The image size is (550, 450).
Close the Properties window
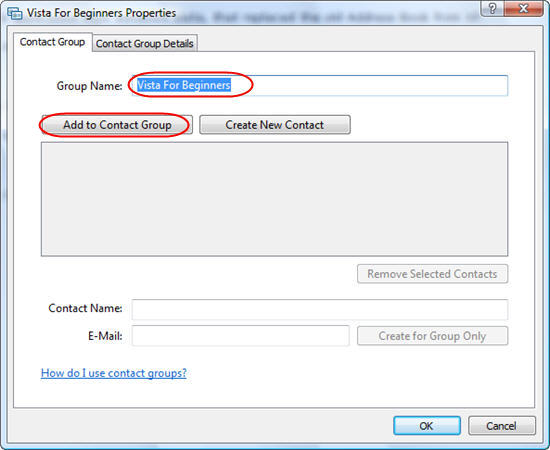coord(524,8)
